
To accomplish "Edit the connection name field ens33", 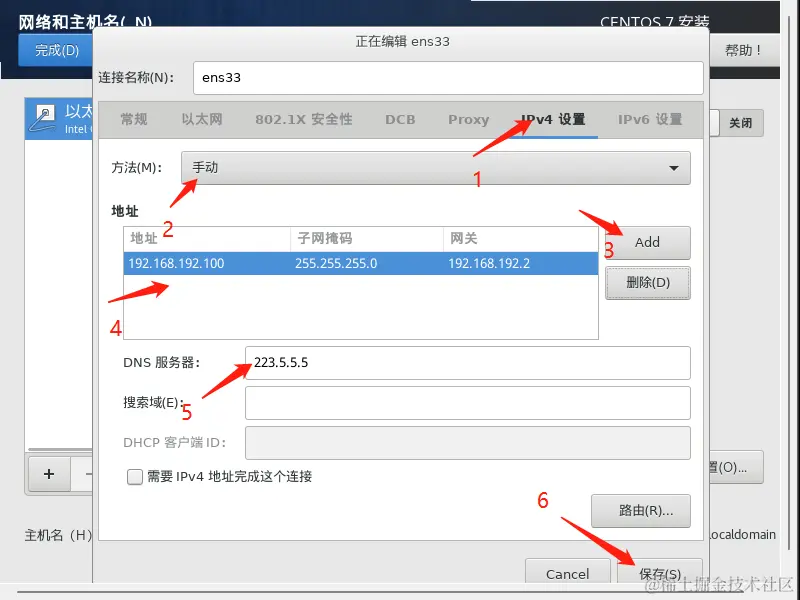I will [x=448, y=78].
